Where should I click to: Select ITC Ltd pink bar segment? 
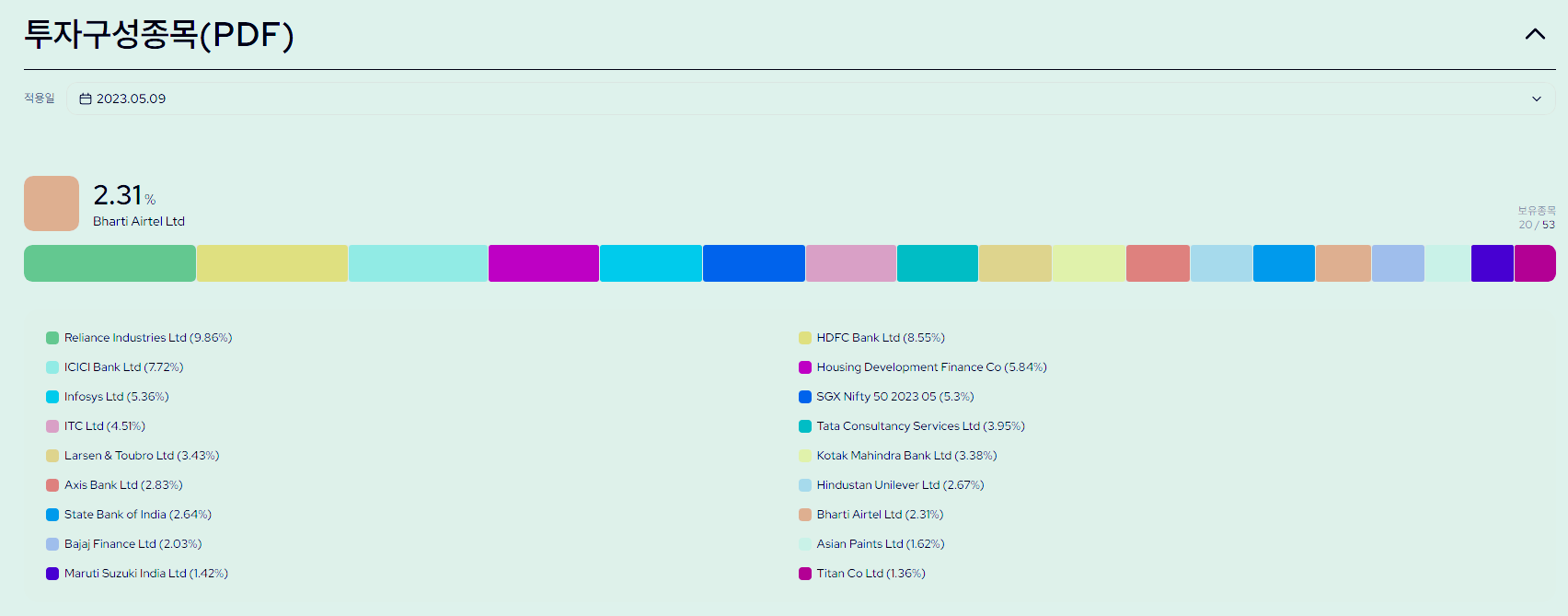(x=851, y=263)
